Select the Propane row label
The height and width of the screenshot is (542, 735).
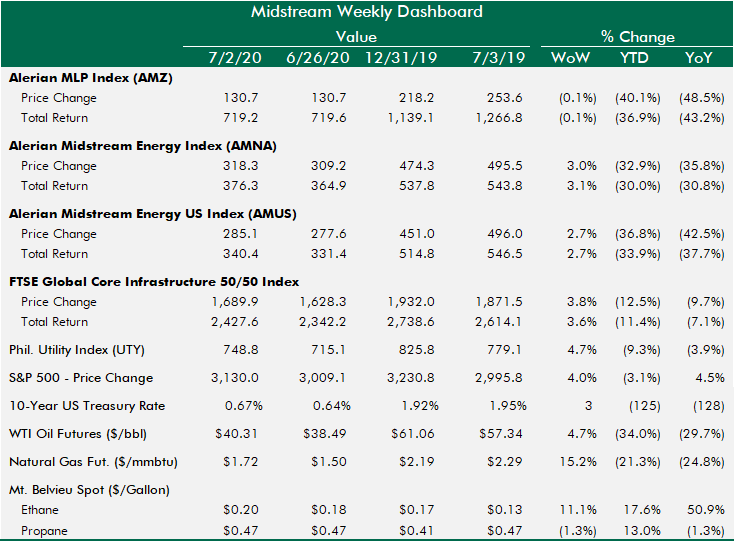(x=44, y=531)
